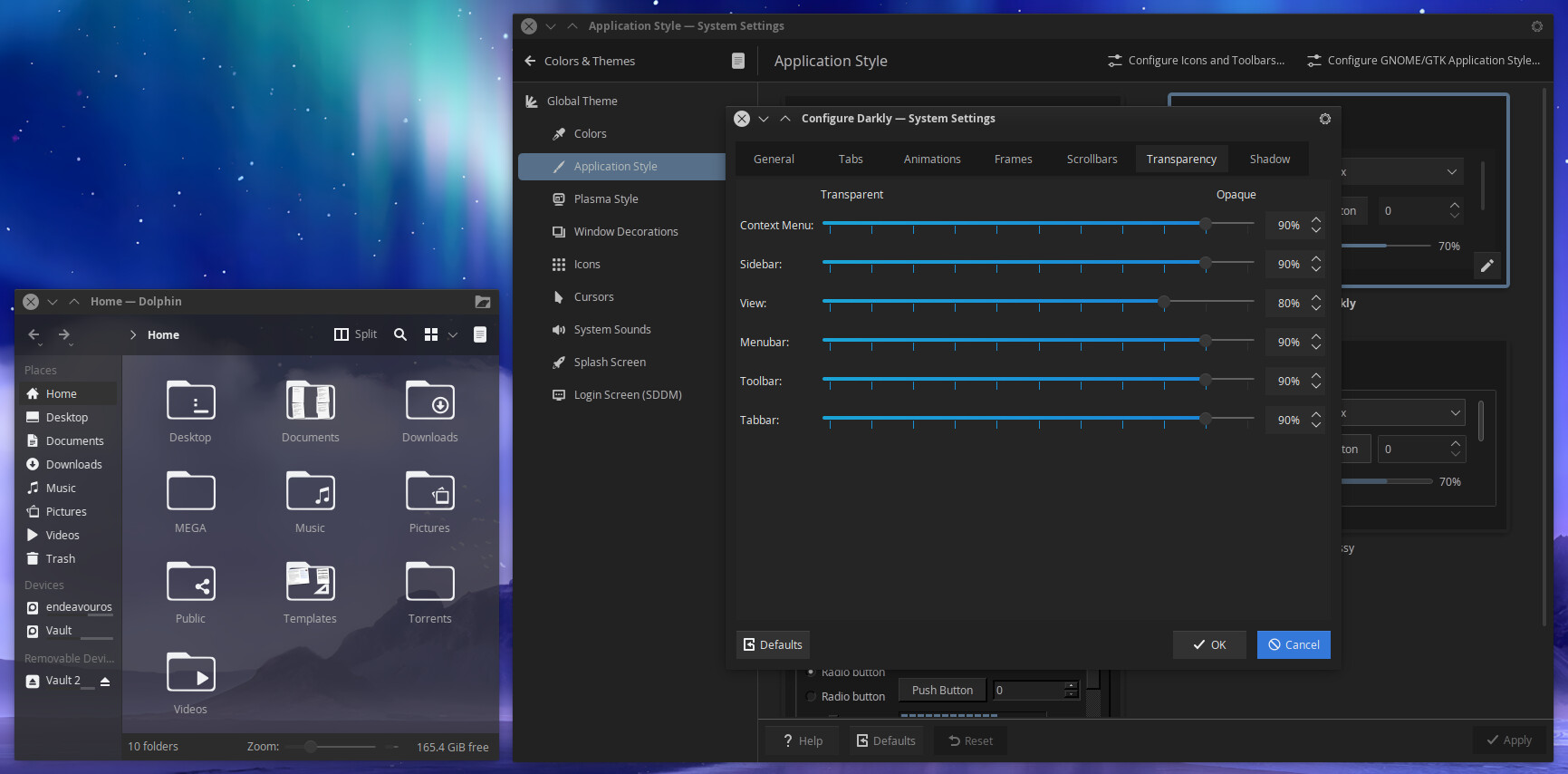Open Dolphin's hamburger menu icon
Screen dimensions: 1568x774
pyautogui.click(x=480, y=334)
